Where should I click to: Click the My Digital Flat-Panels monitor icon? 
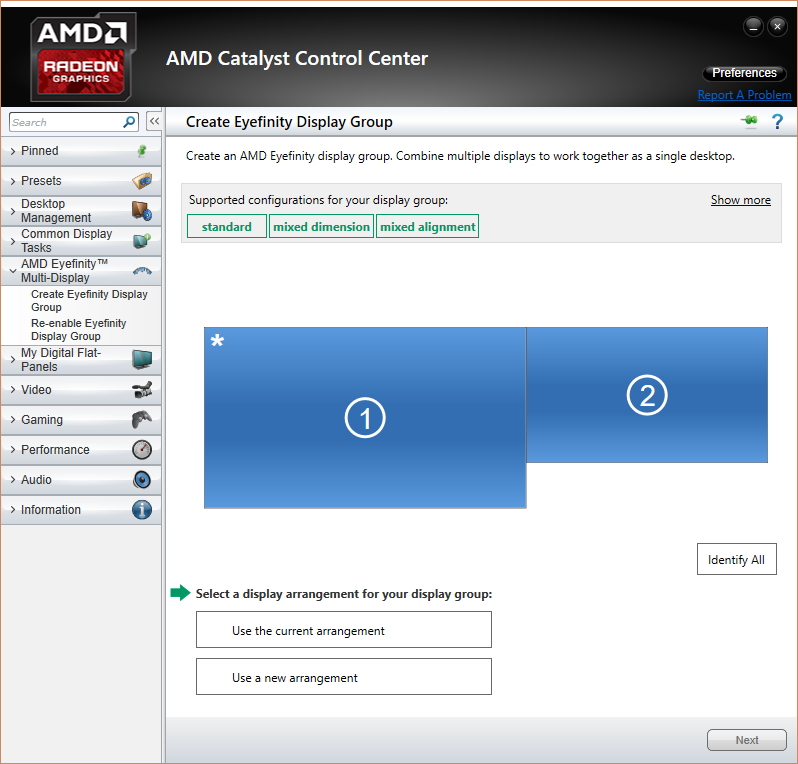click(142, 359)
